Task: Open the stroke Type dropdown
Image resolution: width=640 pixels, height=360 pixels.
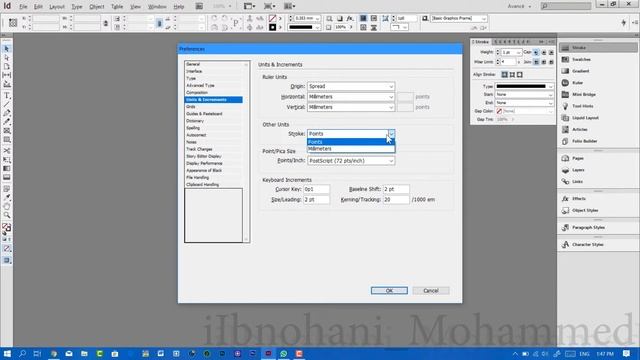Action: coord(524,87)
